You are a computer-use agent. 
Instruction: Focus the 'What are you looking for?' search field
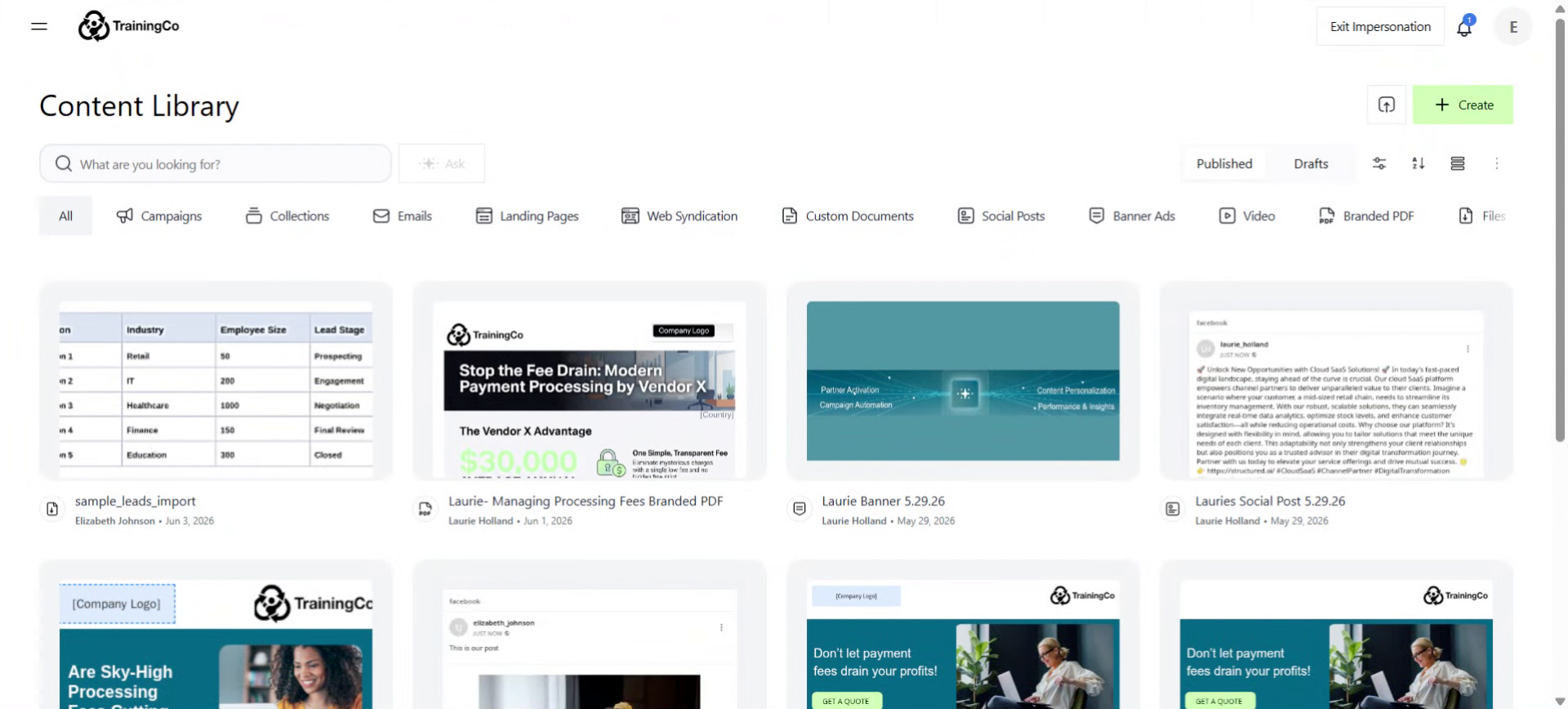(216, 163)
